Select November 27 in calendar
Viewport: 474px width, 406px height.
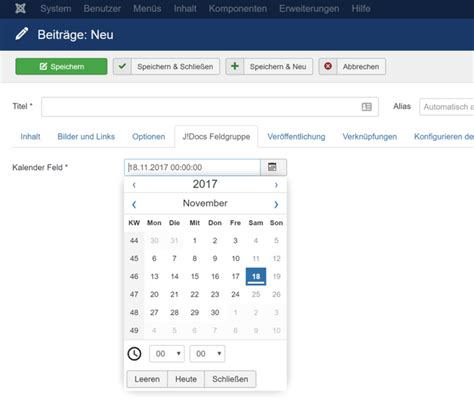(154, 312)
